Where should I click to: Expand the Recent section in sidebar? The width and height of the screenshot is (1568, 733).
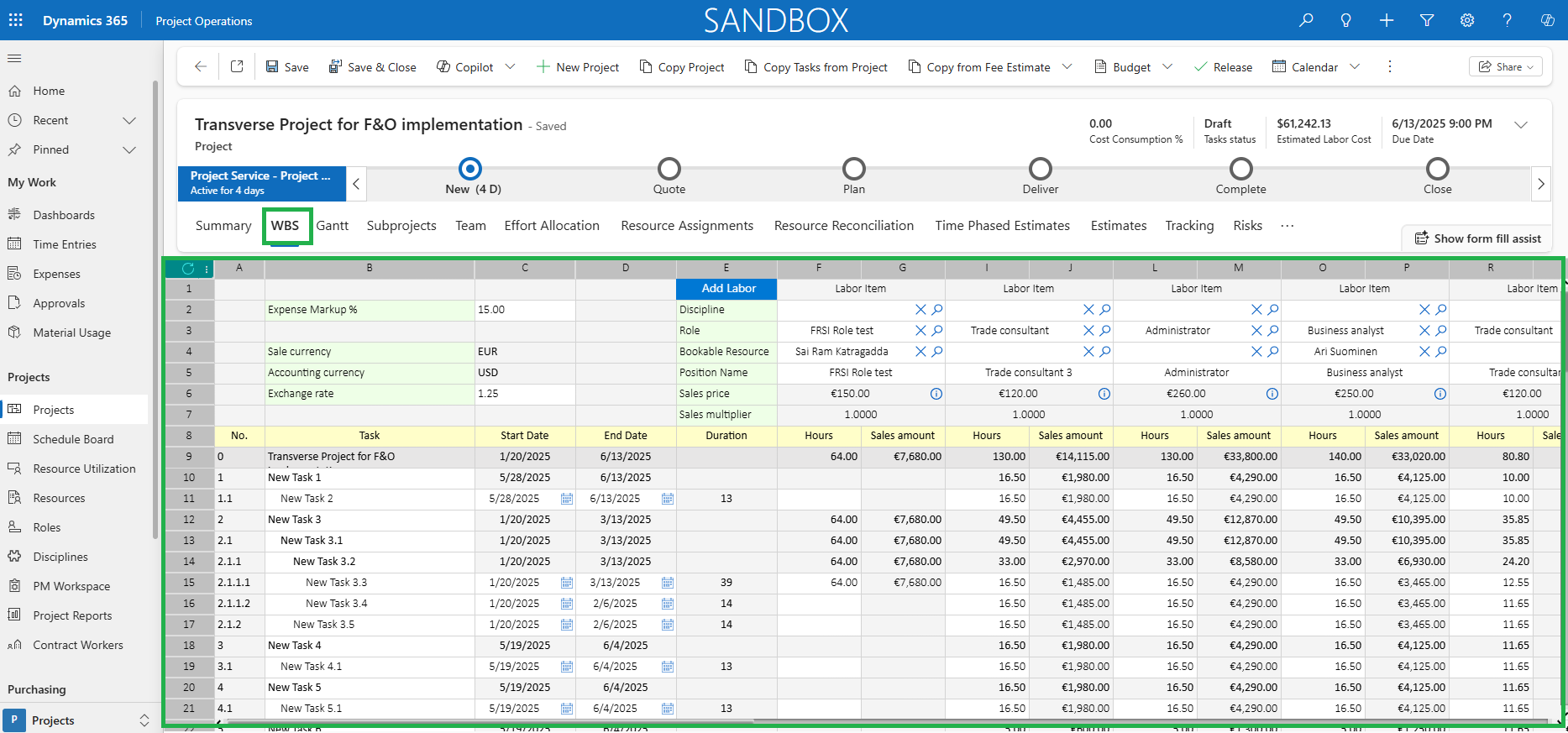[129, 120]
